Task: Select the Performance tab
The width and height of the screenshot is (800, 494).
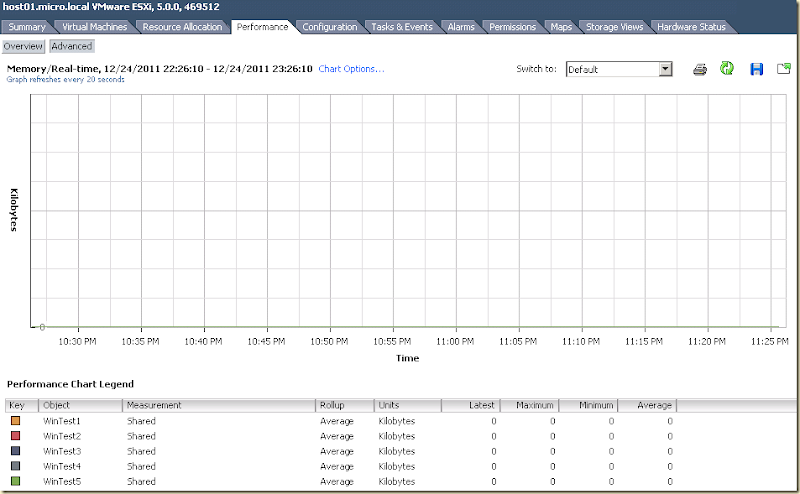Action: click(x=262, y=27)
